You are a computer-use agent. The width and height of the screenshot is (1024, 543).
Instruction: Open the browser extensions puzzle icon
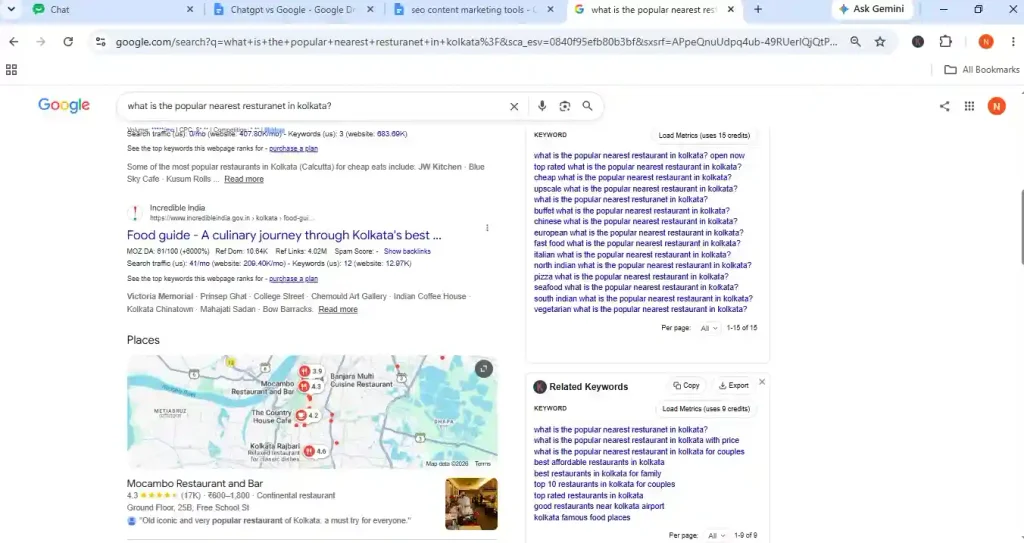pos(946,42)
